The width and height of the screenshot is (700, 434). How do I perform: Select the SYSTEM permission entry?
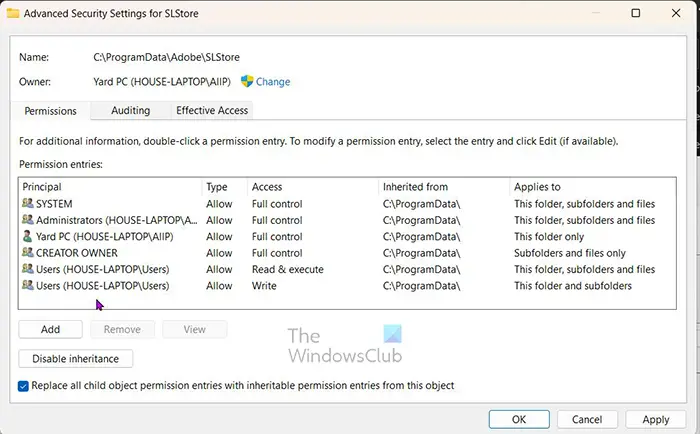[347, 204]
